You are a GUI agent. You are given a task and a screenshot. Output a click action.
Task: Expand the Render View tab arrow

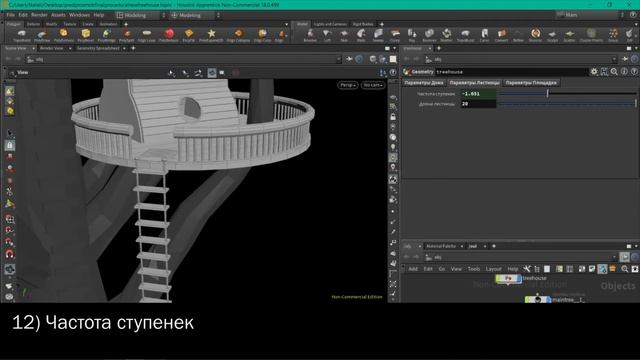(x=70, y=49)
